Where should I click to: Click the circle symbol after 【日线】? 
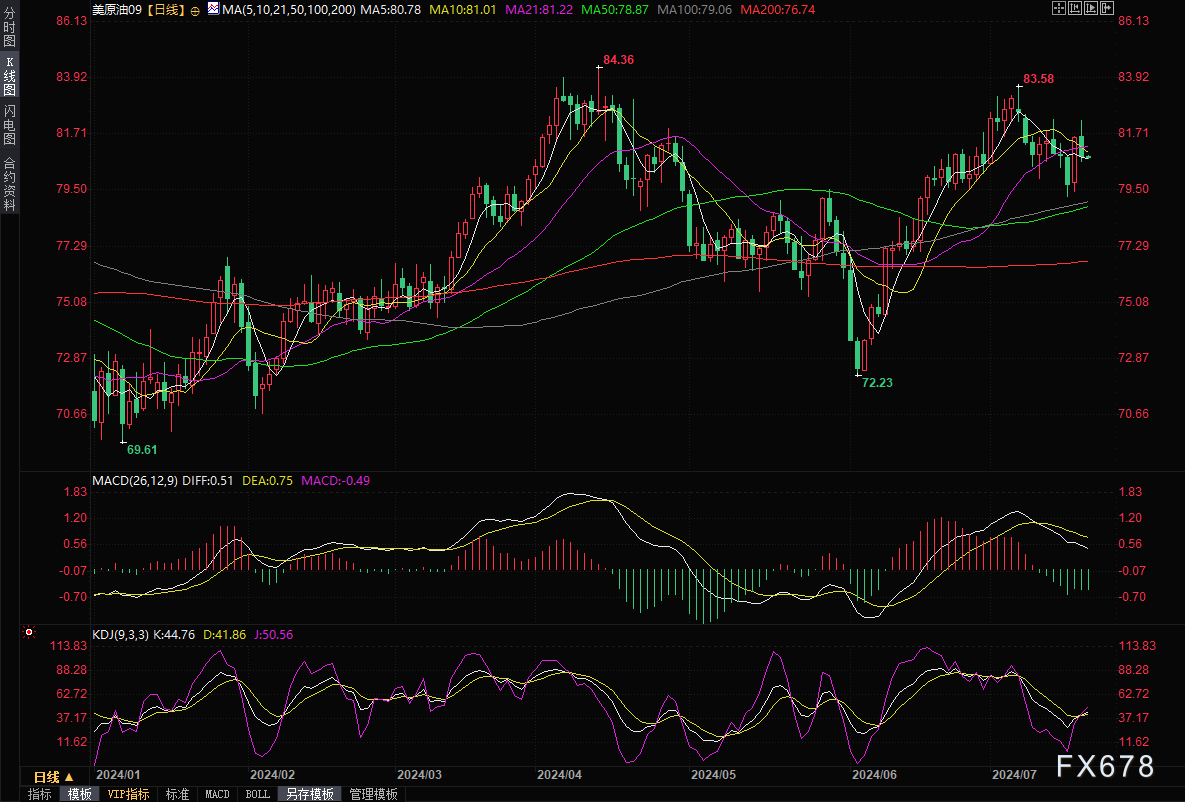(x=195, y=11)
